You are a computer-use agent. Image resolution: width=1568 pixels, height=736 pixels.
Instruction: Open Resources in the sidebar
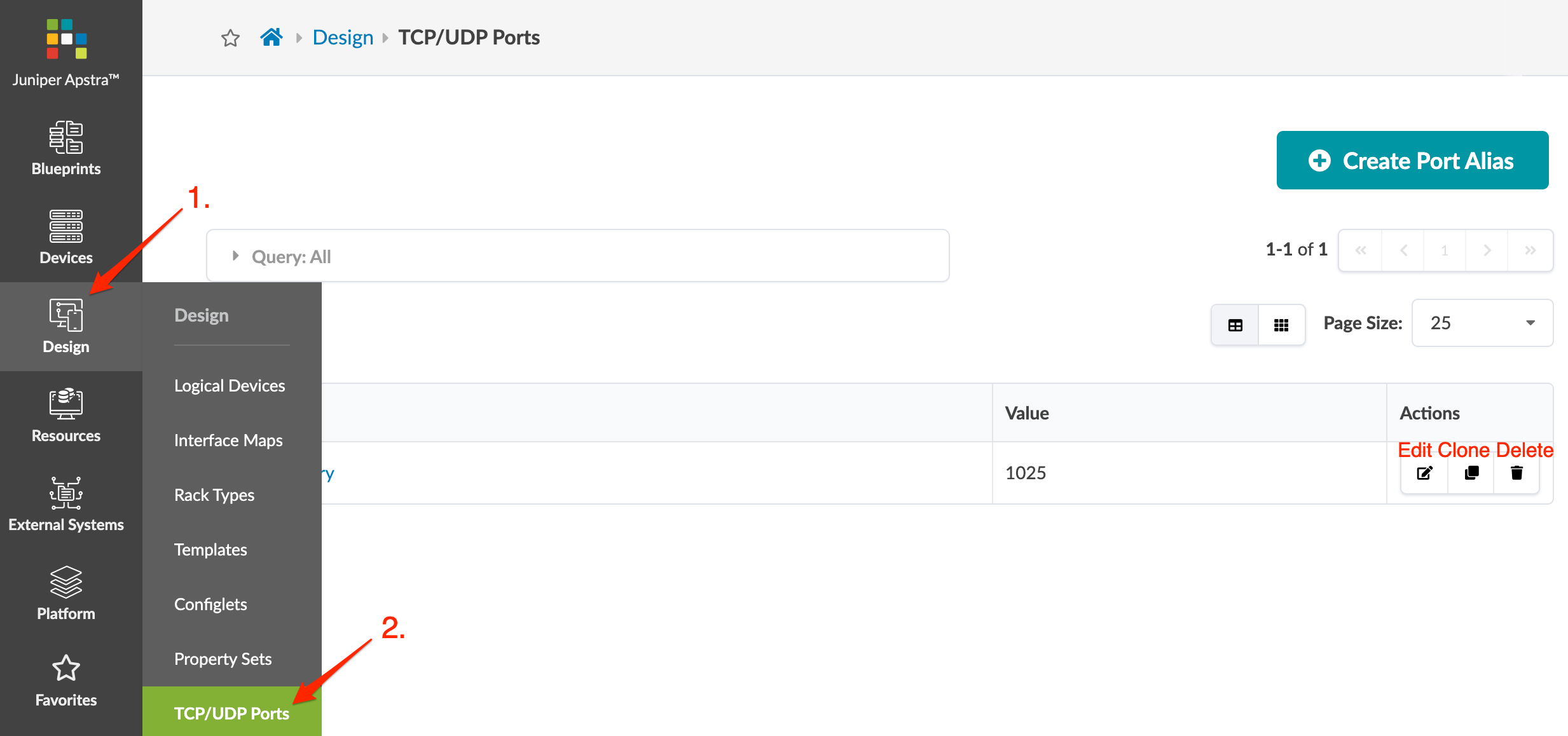[x=66, y=416]
